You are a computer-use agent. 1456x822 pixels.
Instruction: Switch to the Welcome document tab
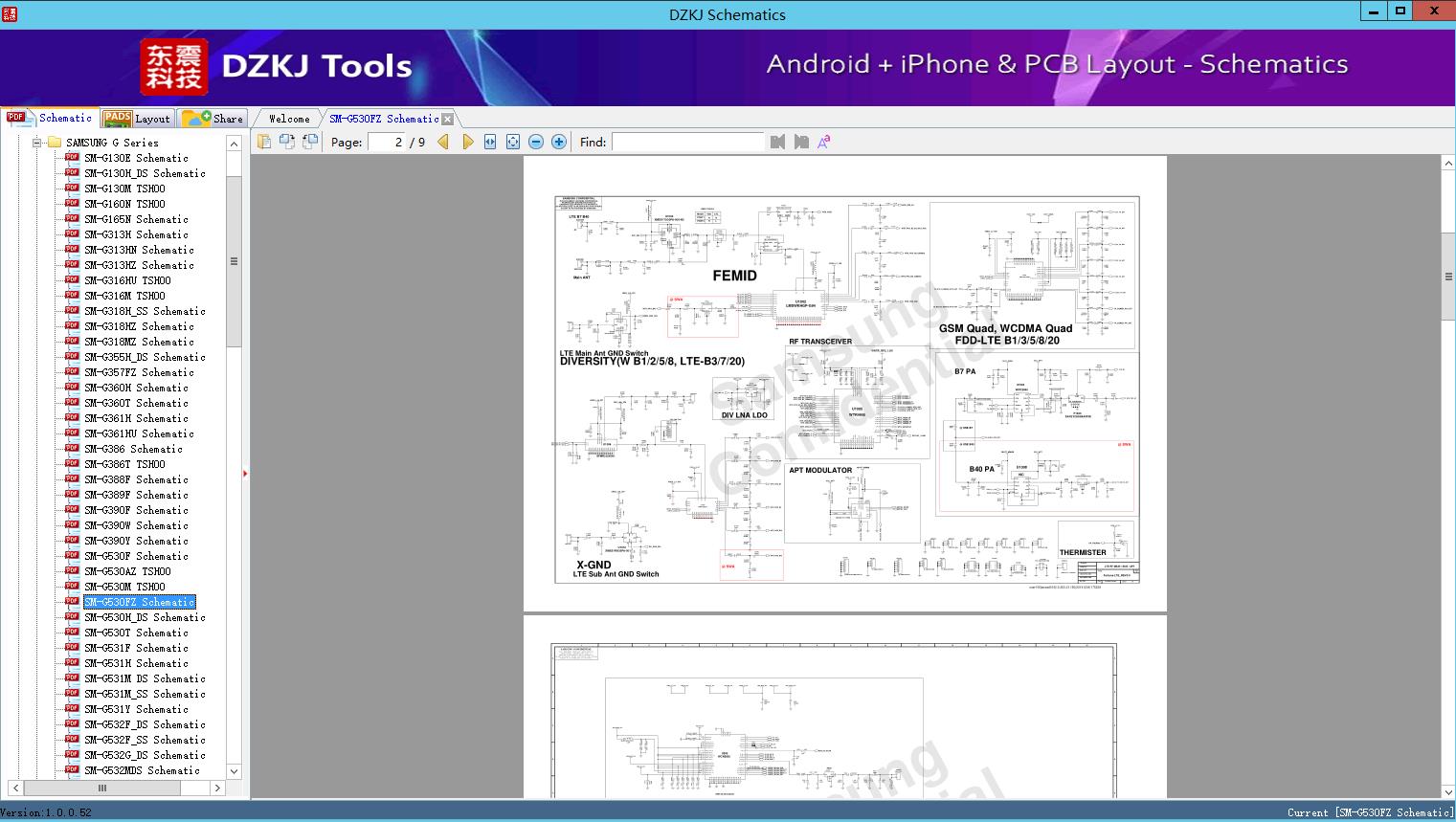289,119
